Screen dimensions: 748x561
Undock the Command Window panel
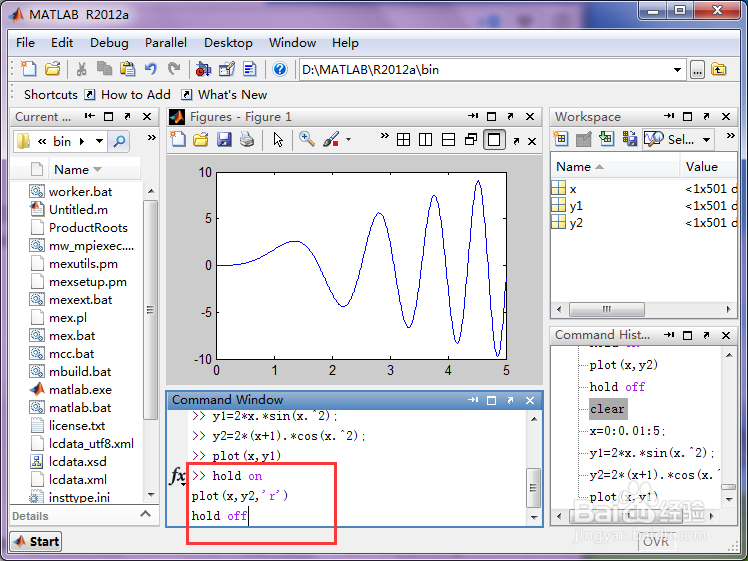(x=510, y=400)
